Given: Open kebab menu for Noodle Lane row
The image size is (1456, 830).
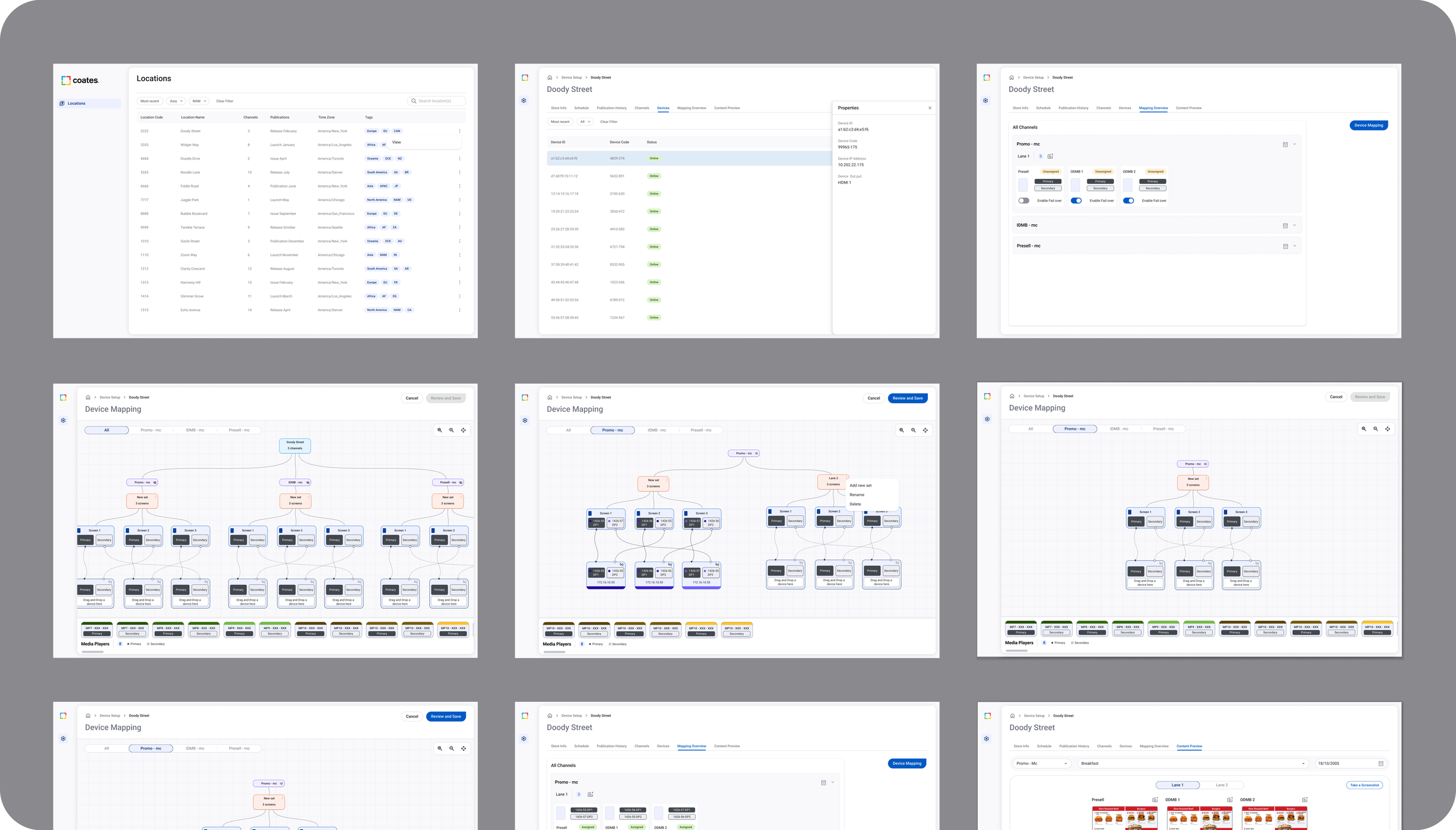Looking at the screenshot, I should click(460, 172).
